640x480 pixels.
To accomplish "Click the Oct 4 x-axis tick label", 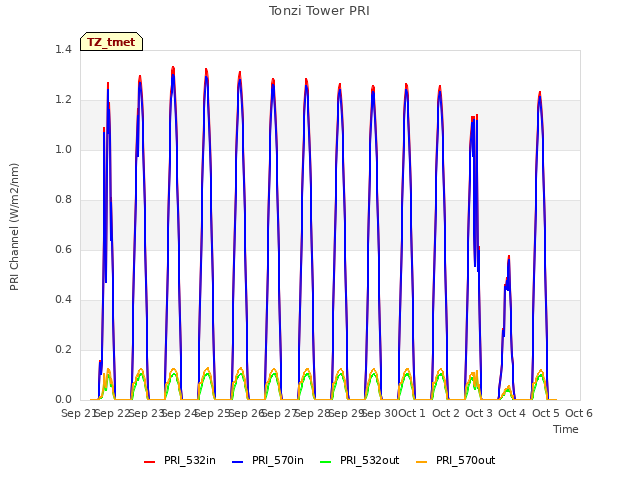I will point(512,413).
